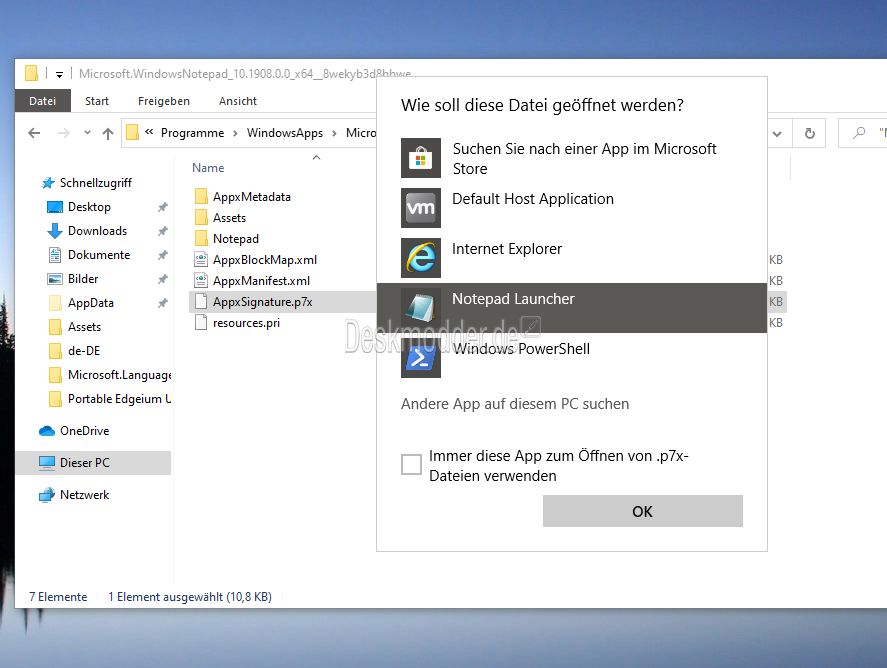Viewport: 887px width, 668px height.
Task: Confirm the dialog with OK
Action: click(643, 511)
